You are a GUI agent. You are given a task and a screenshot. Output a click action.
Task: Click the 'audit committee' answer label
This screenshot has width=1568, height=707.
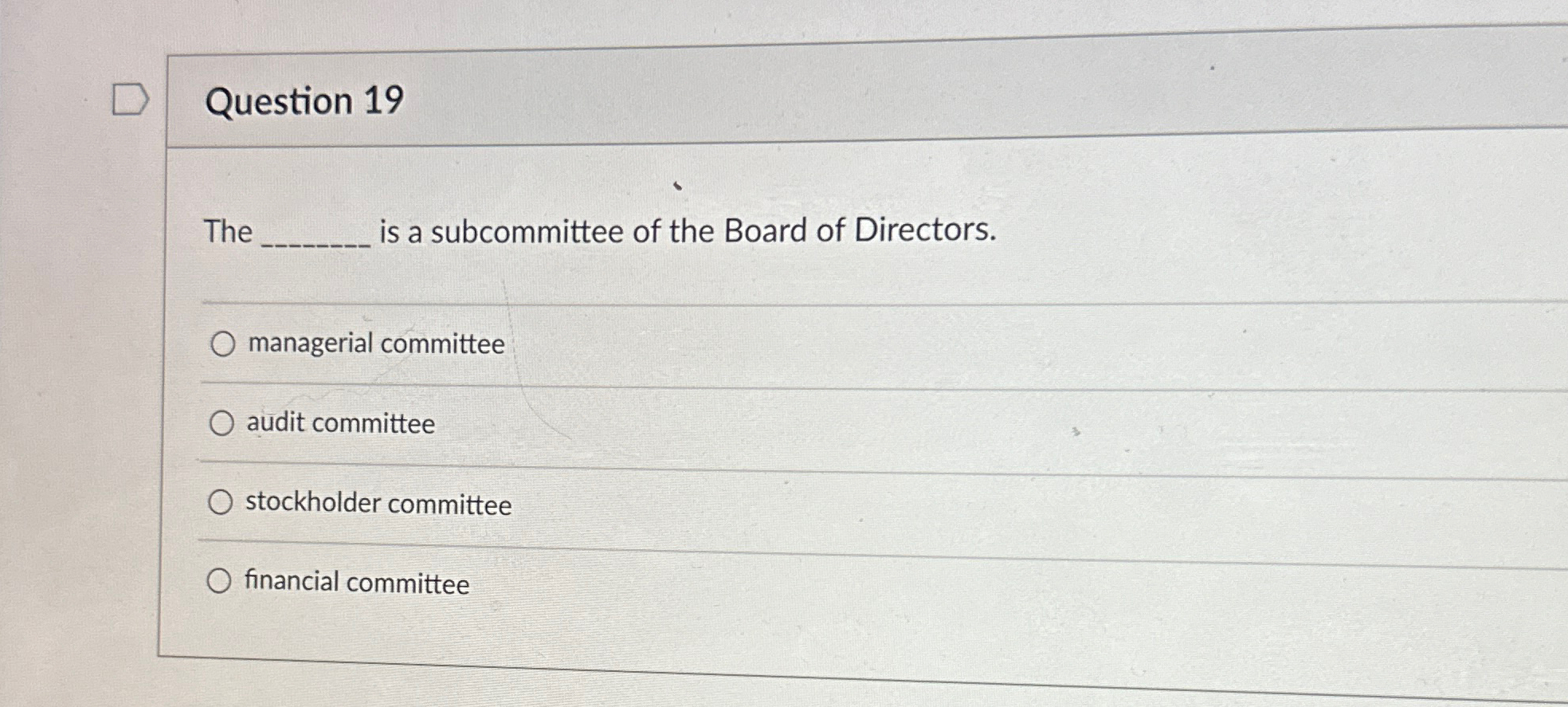tap(339, 422)
